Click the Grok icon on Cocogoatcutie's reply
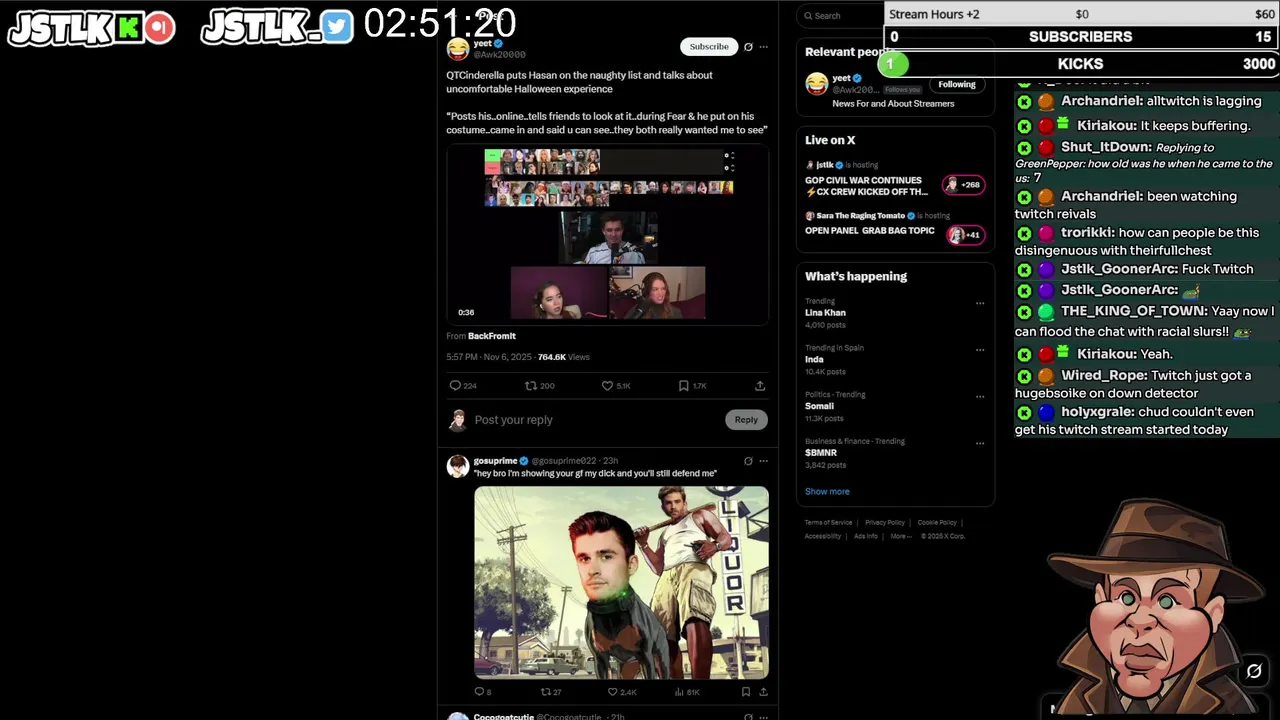Screen dimensions: 1280x720 [748, 717]
